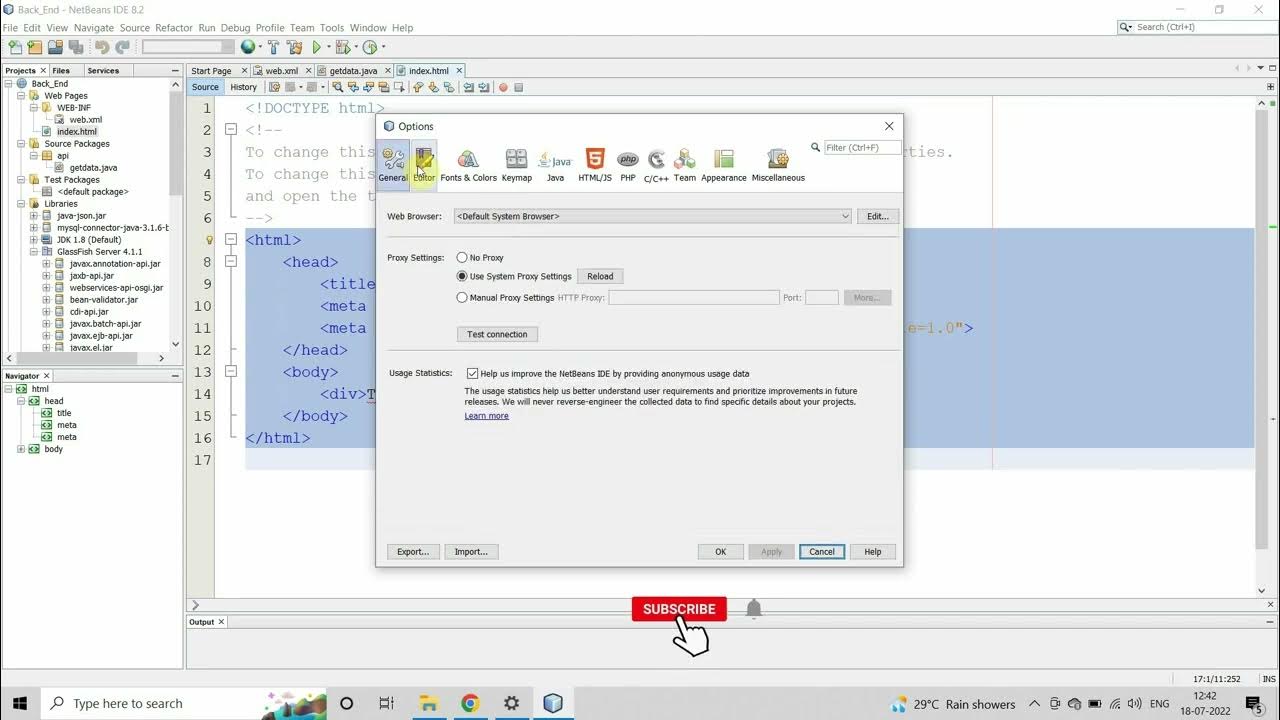Open the Java options category
Viewport: 1280px width, 720px height.
(555, 165)
